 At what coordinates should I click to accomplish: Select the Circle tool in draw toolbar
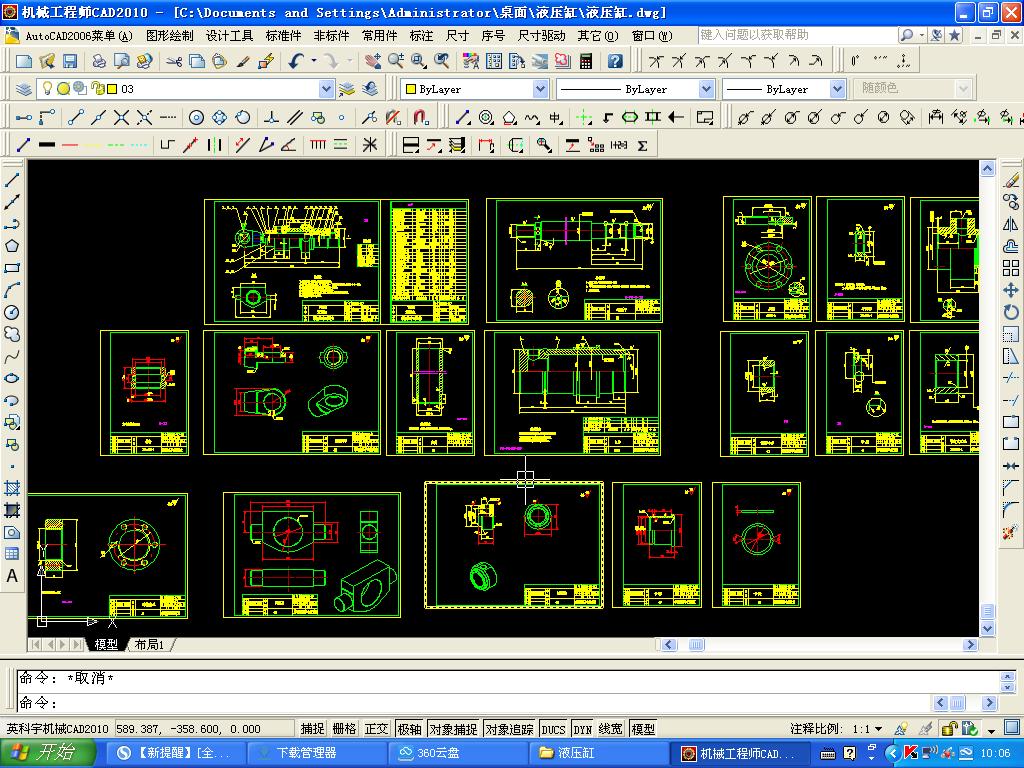click(x=12, y=312)
